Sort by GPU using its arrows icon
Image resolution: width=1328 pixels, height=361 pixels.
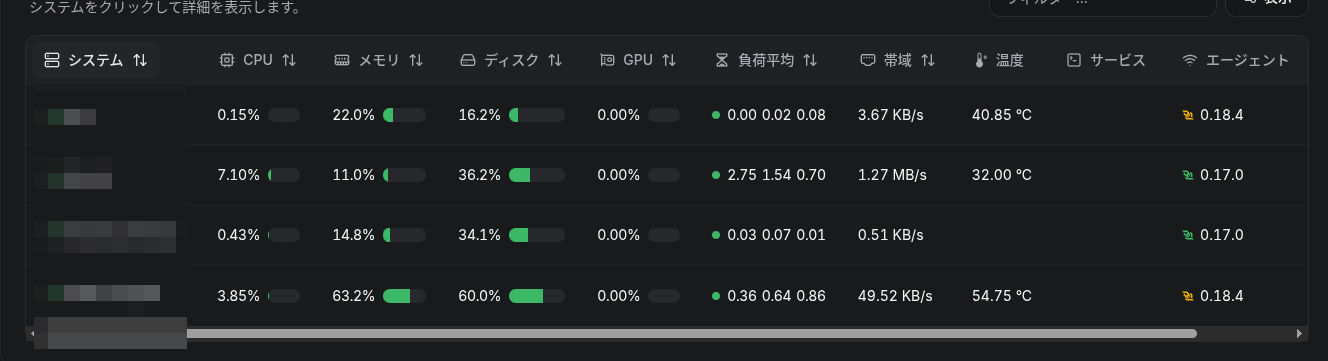pyautogui.click(x=670, y=60)
